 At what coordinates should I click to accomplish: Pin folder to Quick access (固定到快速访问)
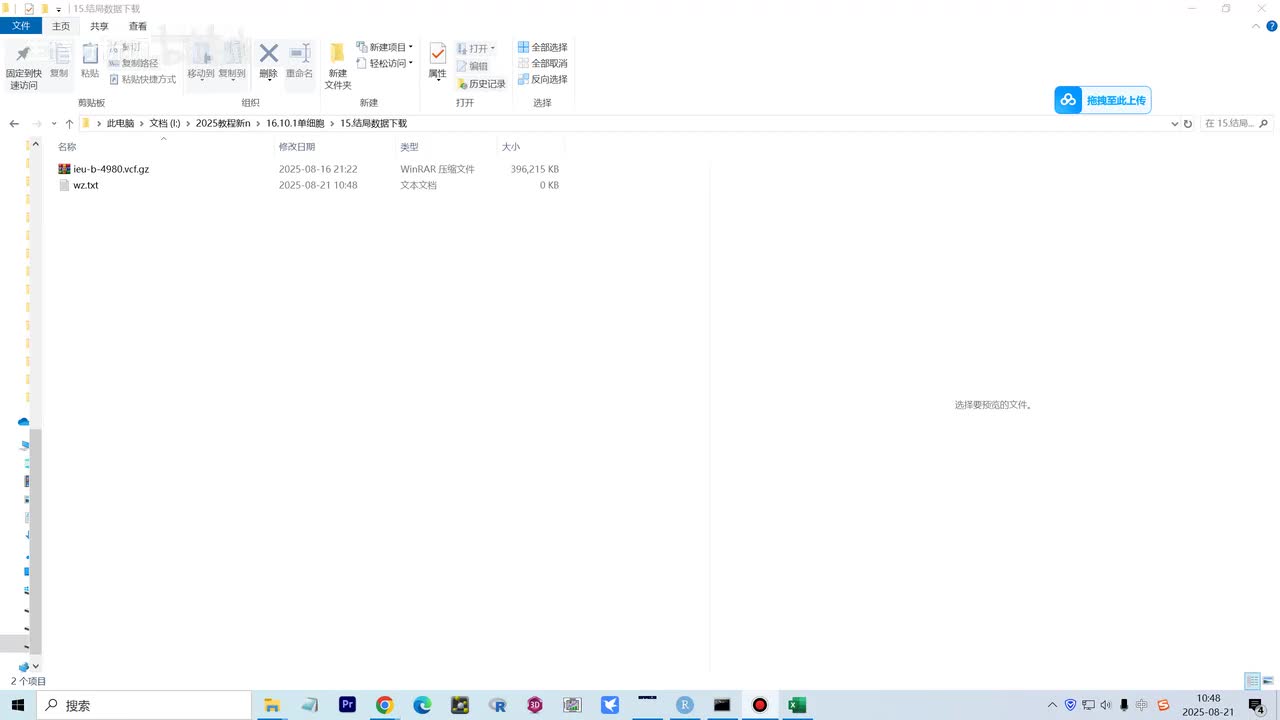(x=23, y=66)
